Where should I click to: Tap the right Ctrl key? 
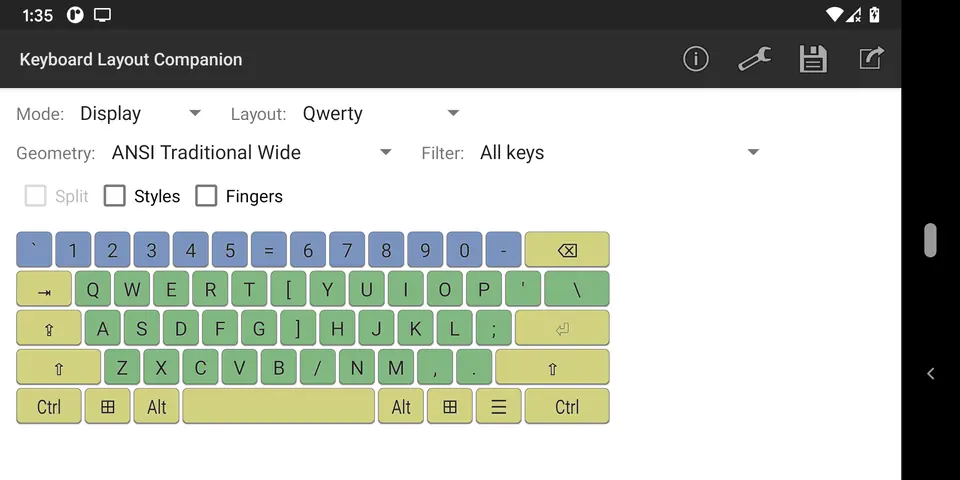click(567, 407)
